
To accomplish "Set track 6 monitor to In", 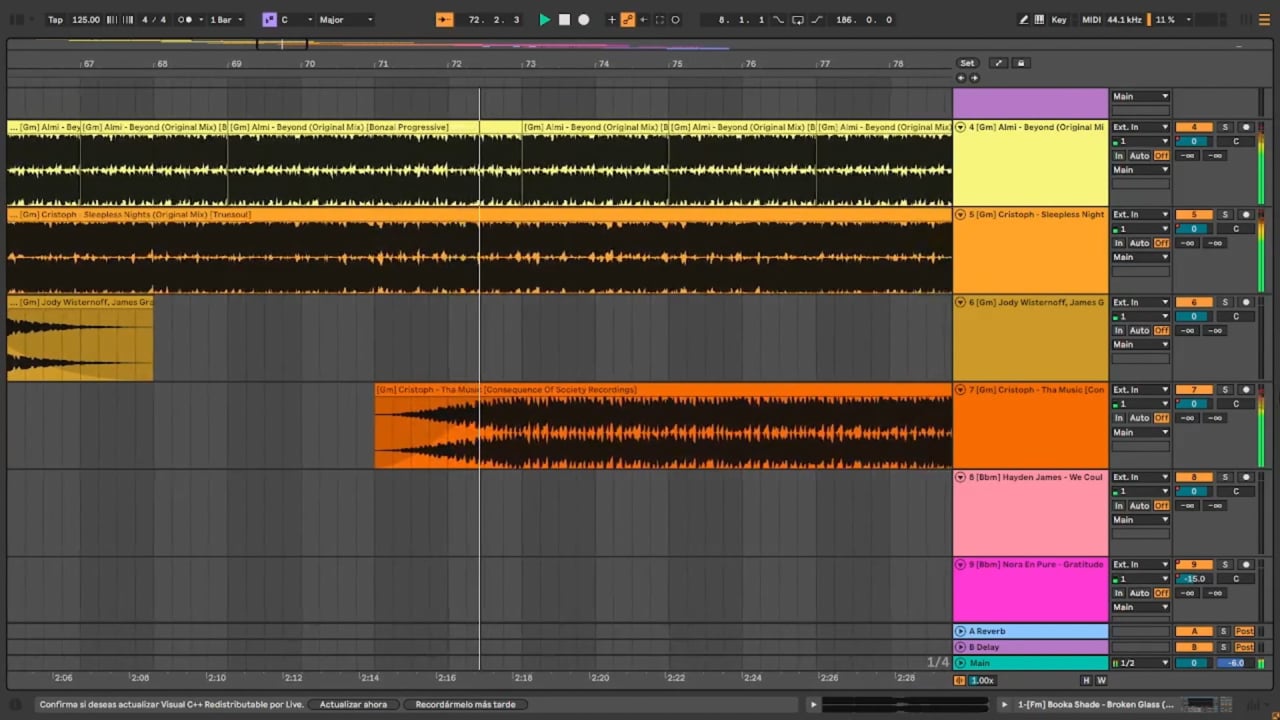I will pyautogui.click(x=1119, y=331).
